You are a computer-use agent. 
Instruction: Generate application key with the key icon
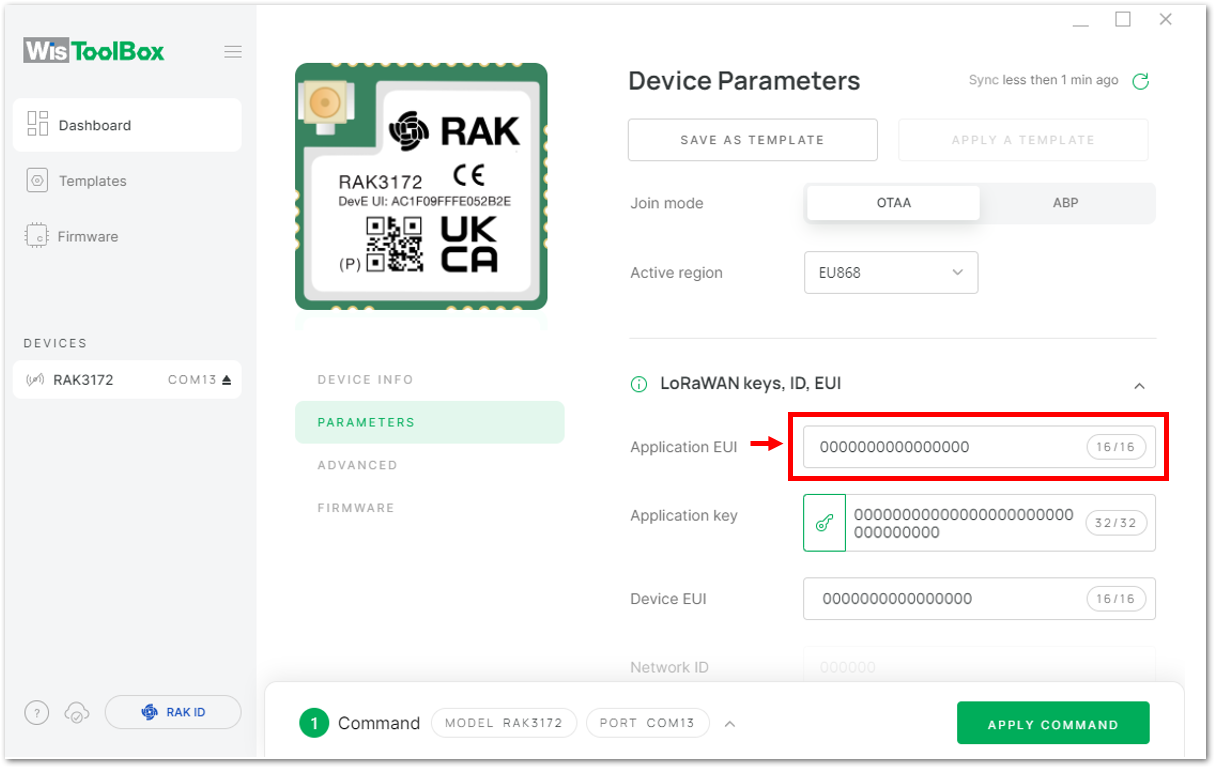824,523
